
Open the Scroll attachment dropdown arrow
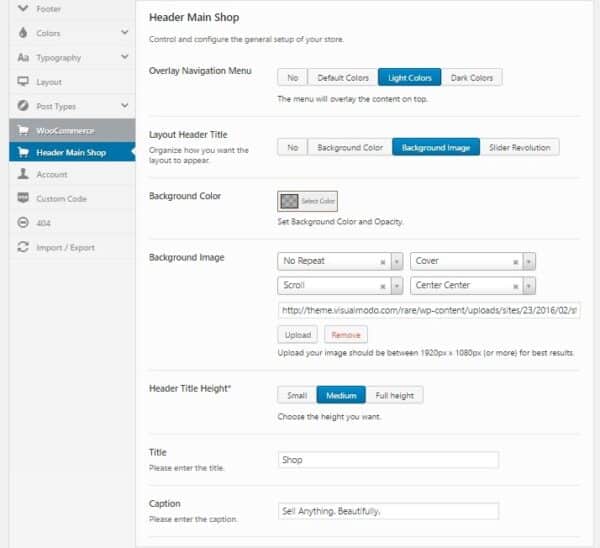point(397,286)
